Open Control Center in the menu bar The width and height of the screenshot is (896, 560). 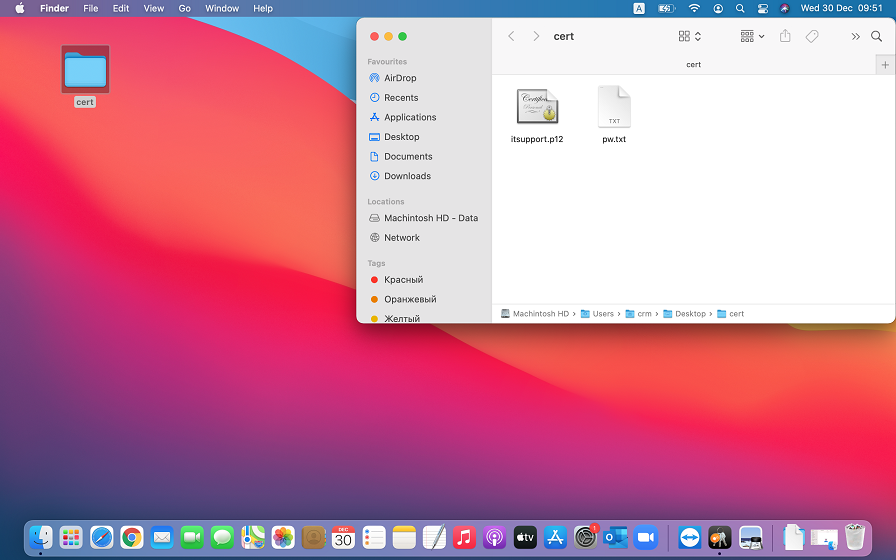762,8
